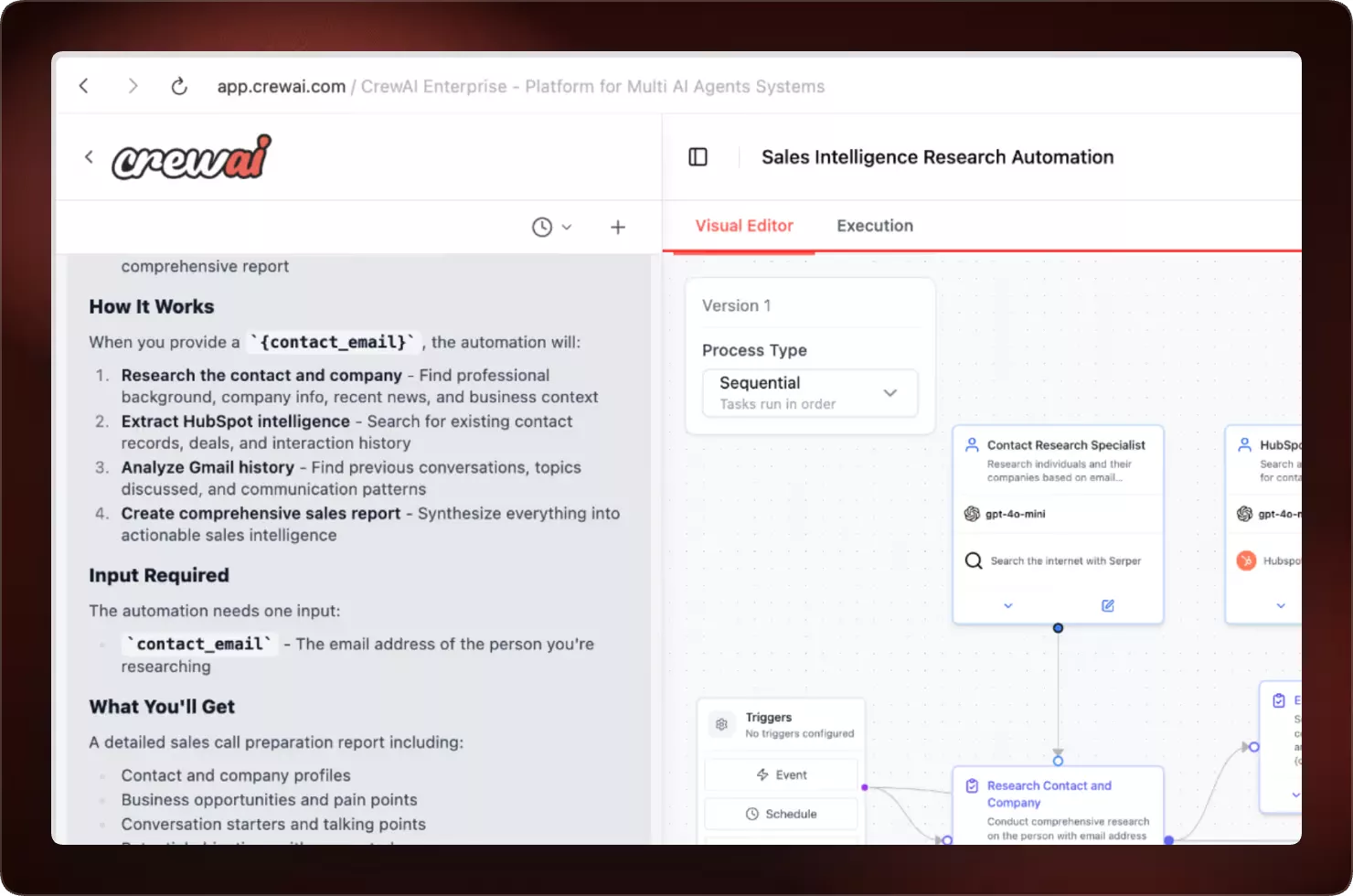Click the Serper search magnifier icon

[974, 560]
